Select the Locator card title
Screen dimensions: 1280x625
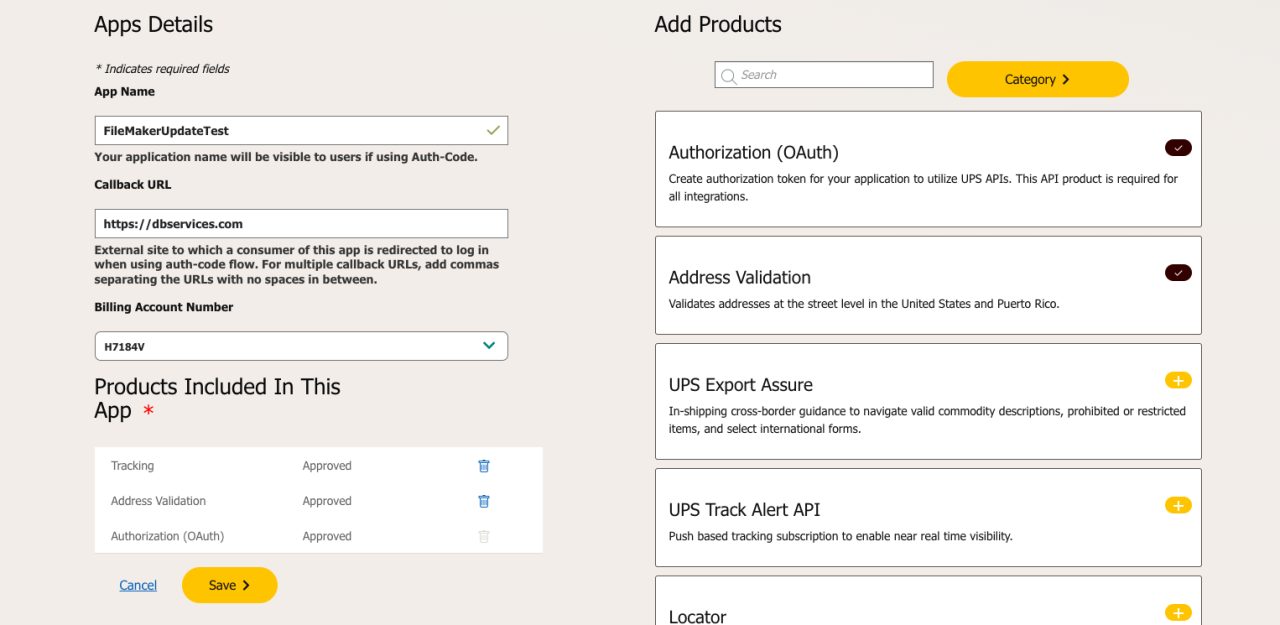[698, 616]
